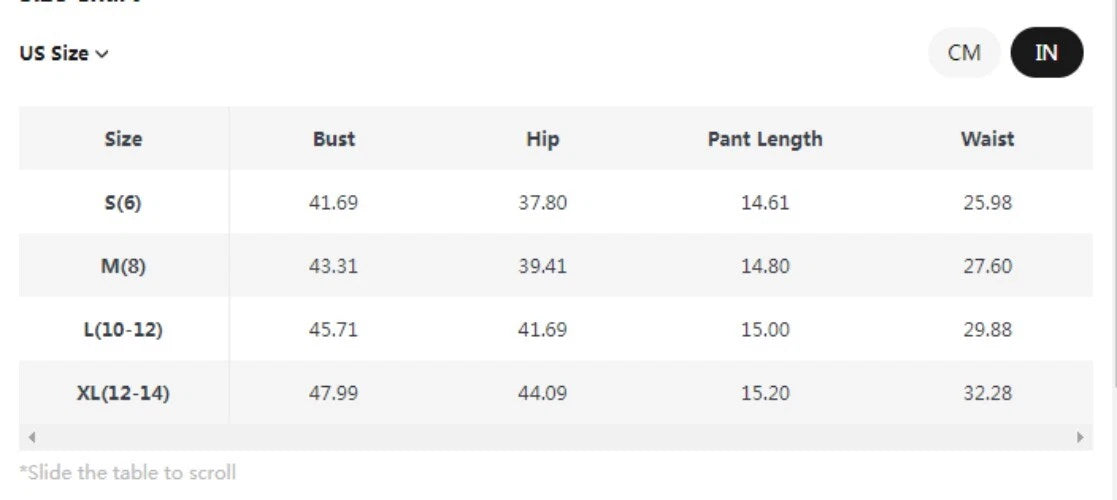Click the 15.00 pant length cell
This screenshot has width=1117, height=500.
[x=765, y=330]
